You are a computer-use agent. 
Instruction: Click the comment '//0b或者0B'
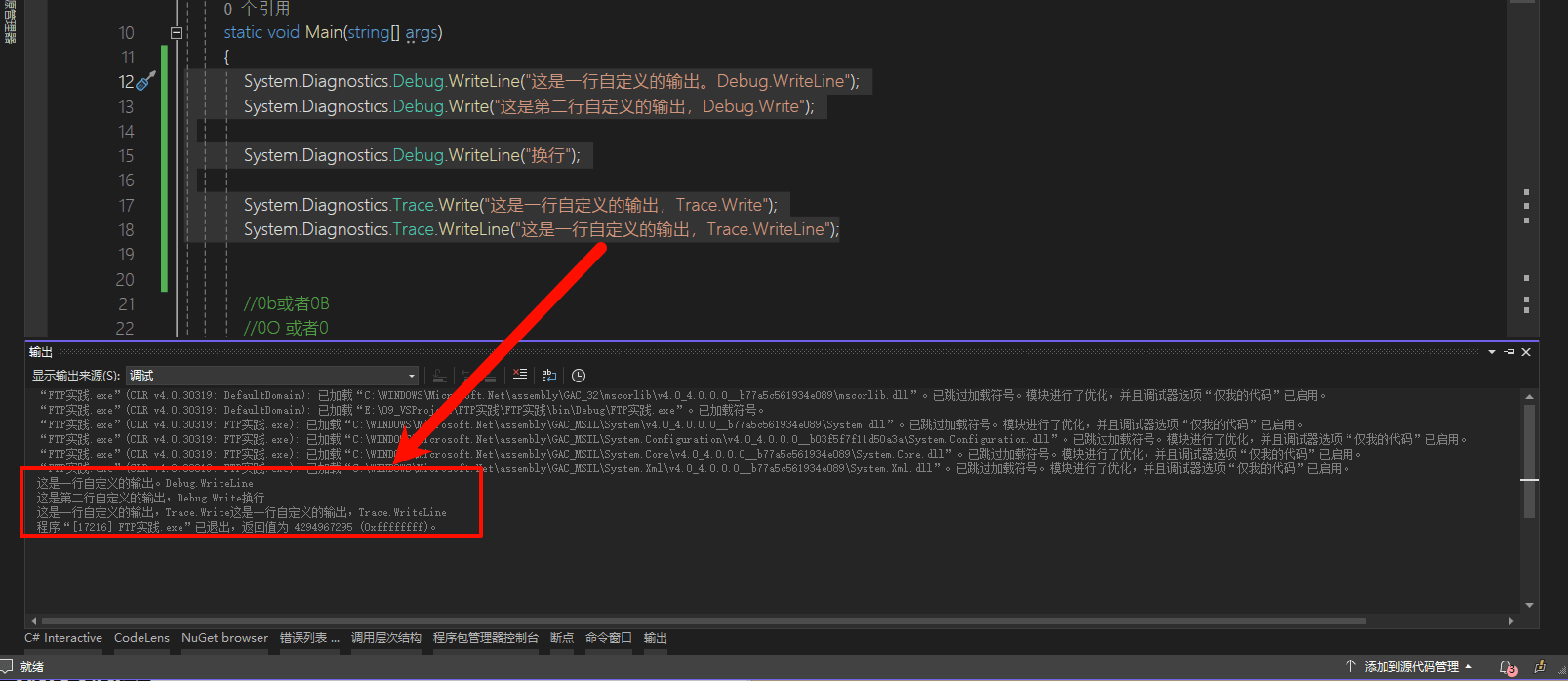click(x=287, y=304)
